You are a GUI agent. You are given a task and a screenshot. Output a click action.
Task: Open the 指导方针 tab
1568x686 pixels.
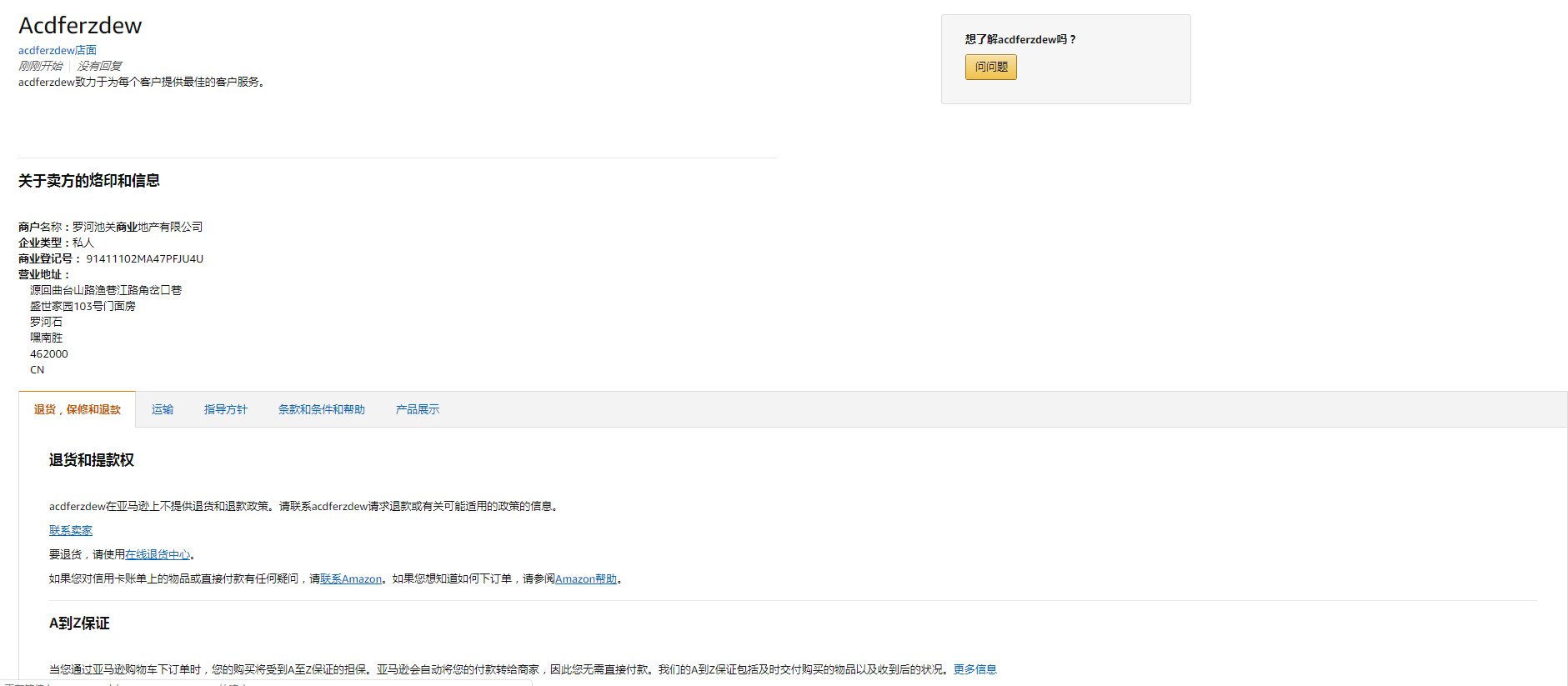pos(225,409)
